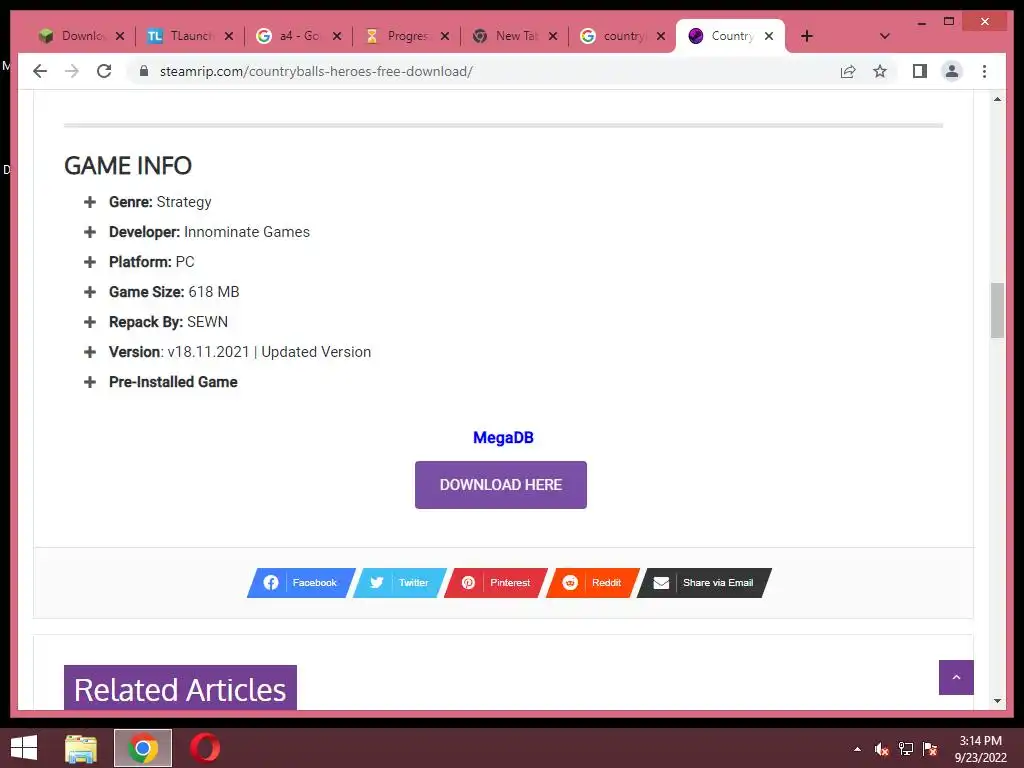This screenshot has height=768, width=1024.
Task: Click the MegaDB link
Action: (x=503, y=438)
